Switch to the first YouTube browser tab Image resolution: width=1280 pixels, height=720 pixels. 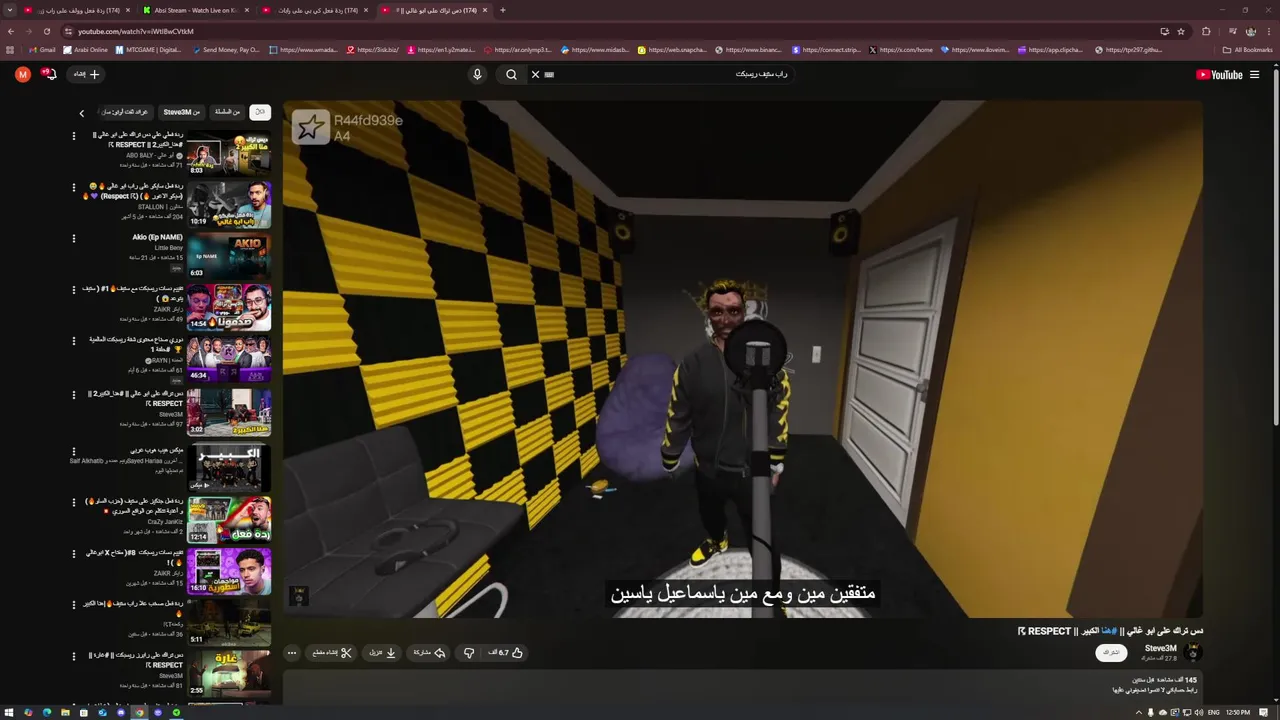coord(77,10)
